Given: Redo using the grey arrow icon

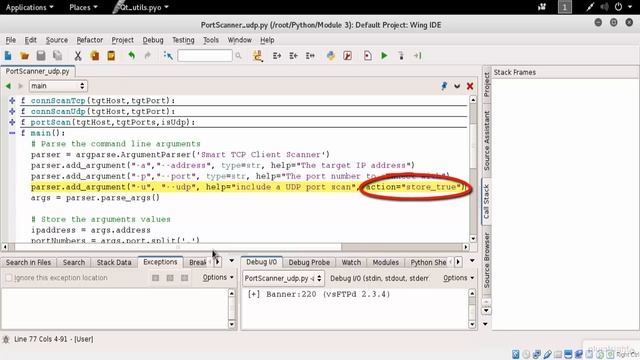Looking at the screenshot, I should pyautogui.click(x=148, y=56).
